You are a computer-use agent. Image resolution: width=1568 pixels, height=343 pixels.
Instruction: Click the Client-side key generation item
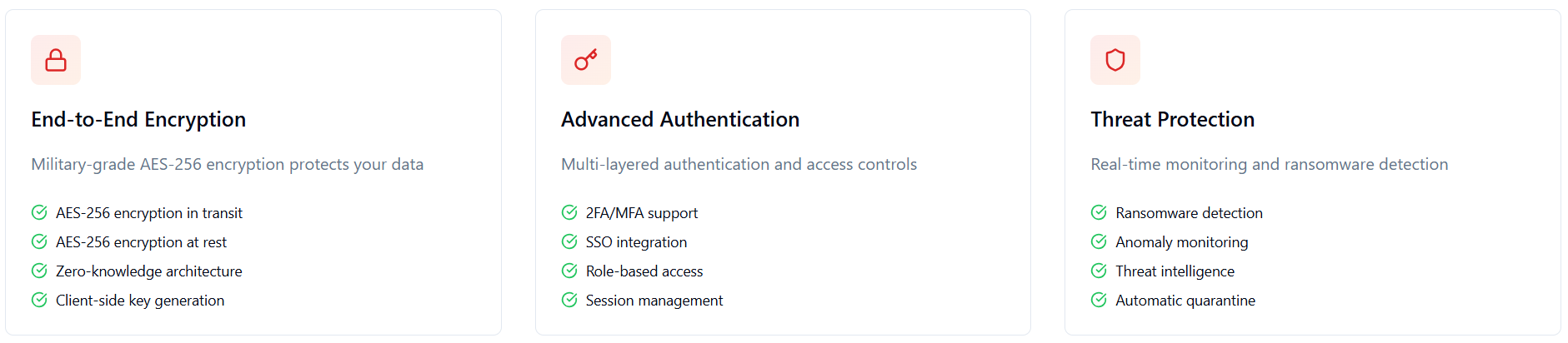pyautogui.click(x=140, y=301)
